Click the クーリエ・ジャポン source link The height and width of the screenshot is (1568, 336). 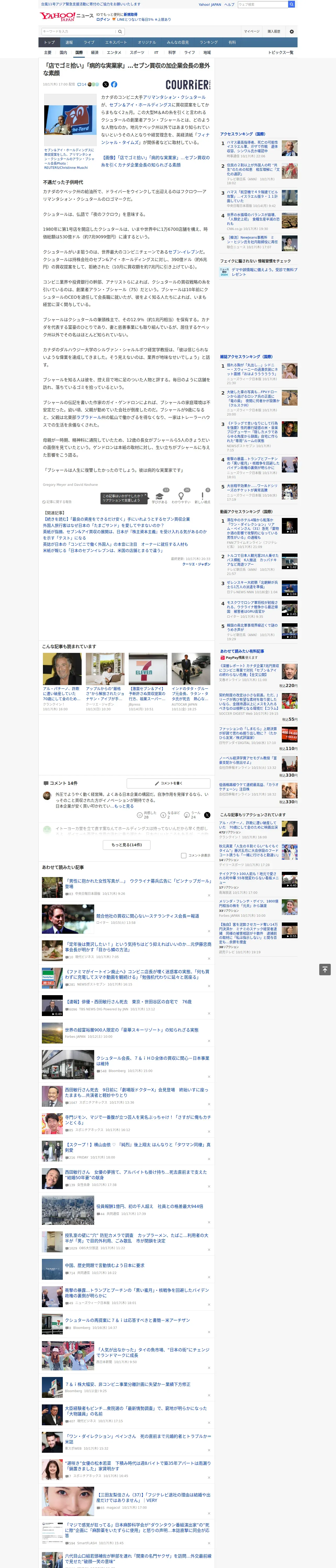pos(196,564)
